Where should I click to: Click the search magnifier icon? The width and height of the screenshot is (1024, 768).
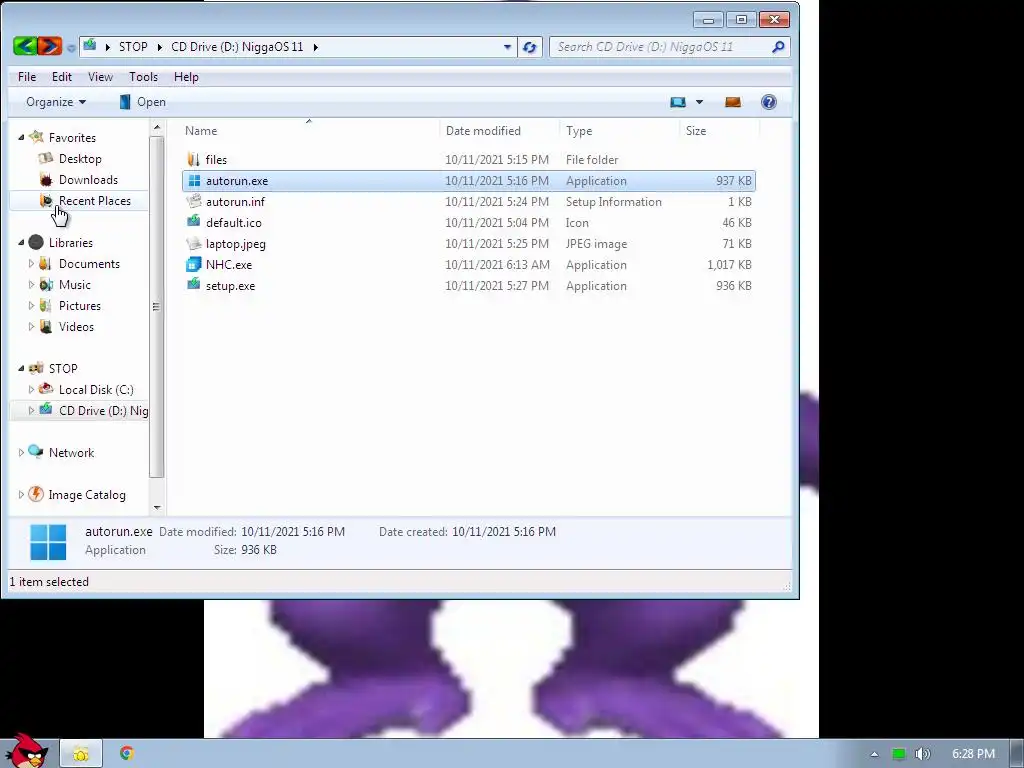[x=778, y=47]
